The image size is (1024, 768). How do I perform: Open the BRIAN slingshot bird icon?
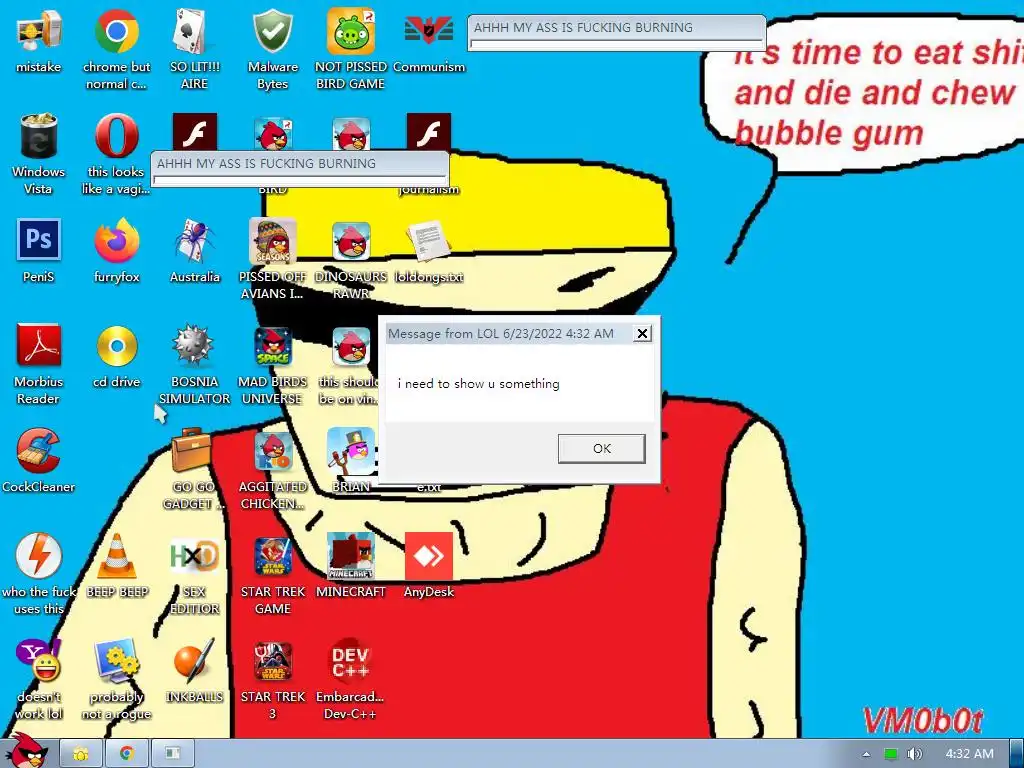click(351, 451)
